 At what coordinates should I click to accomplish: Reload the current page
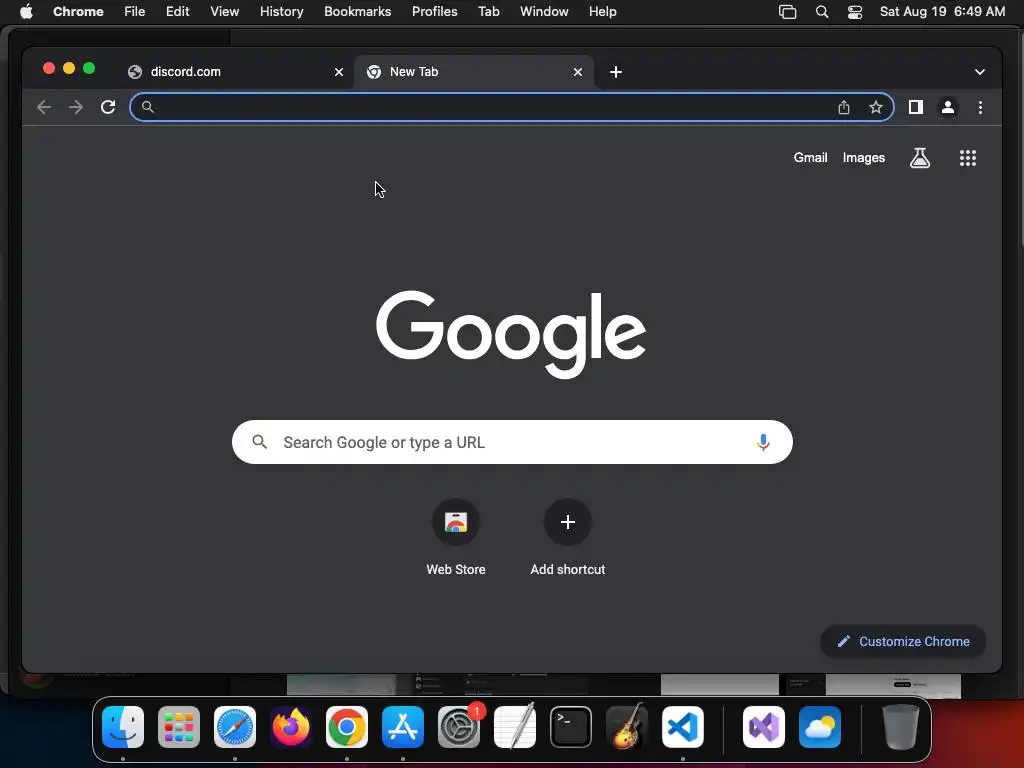tap(108, 107)
